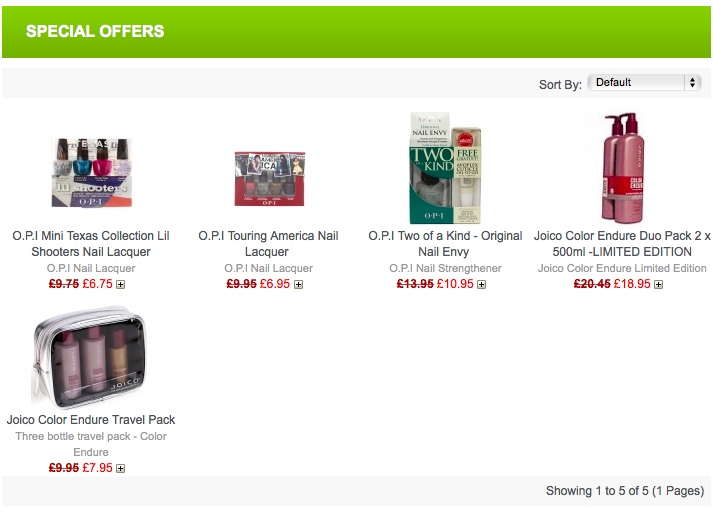Open O.P.I Mini Texas Collection Lil Shooters link
The height and width of the screenshot is (515, 713).
91,244
